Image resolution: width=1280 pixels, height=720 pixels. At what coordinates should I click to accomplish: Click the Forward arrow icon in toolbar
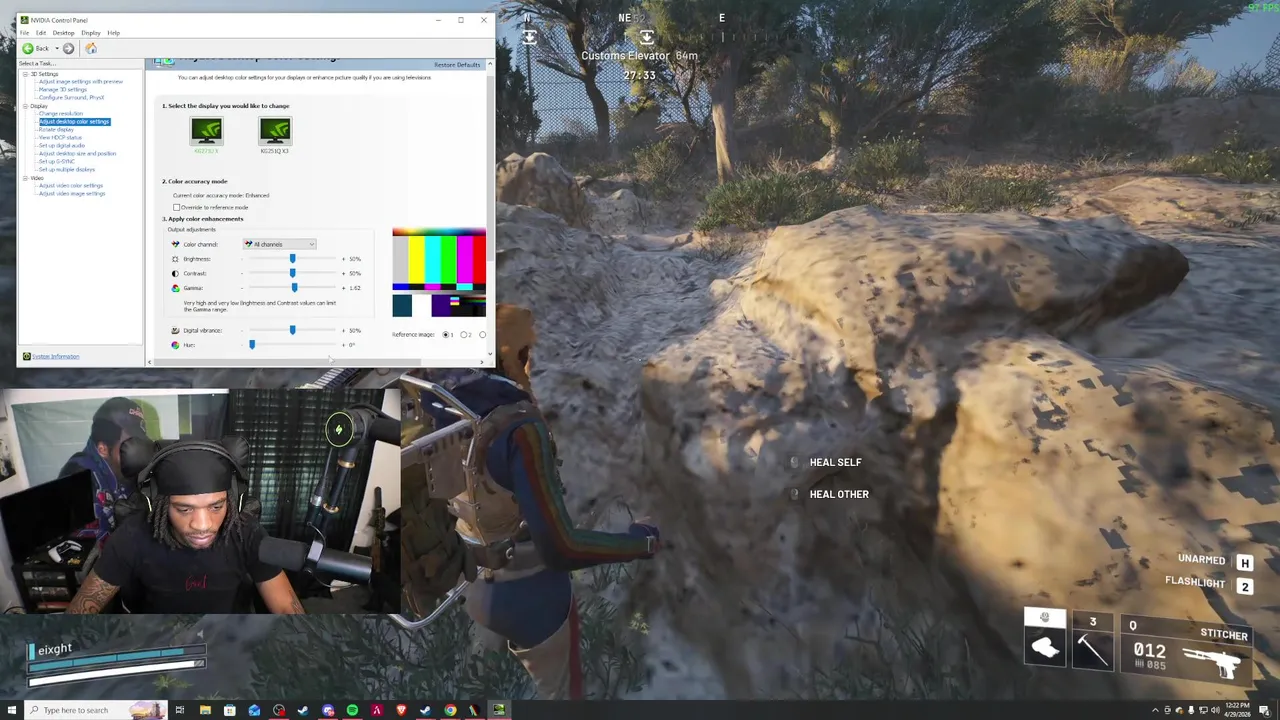click(x=68, y=48)
